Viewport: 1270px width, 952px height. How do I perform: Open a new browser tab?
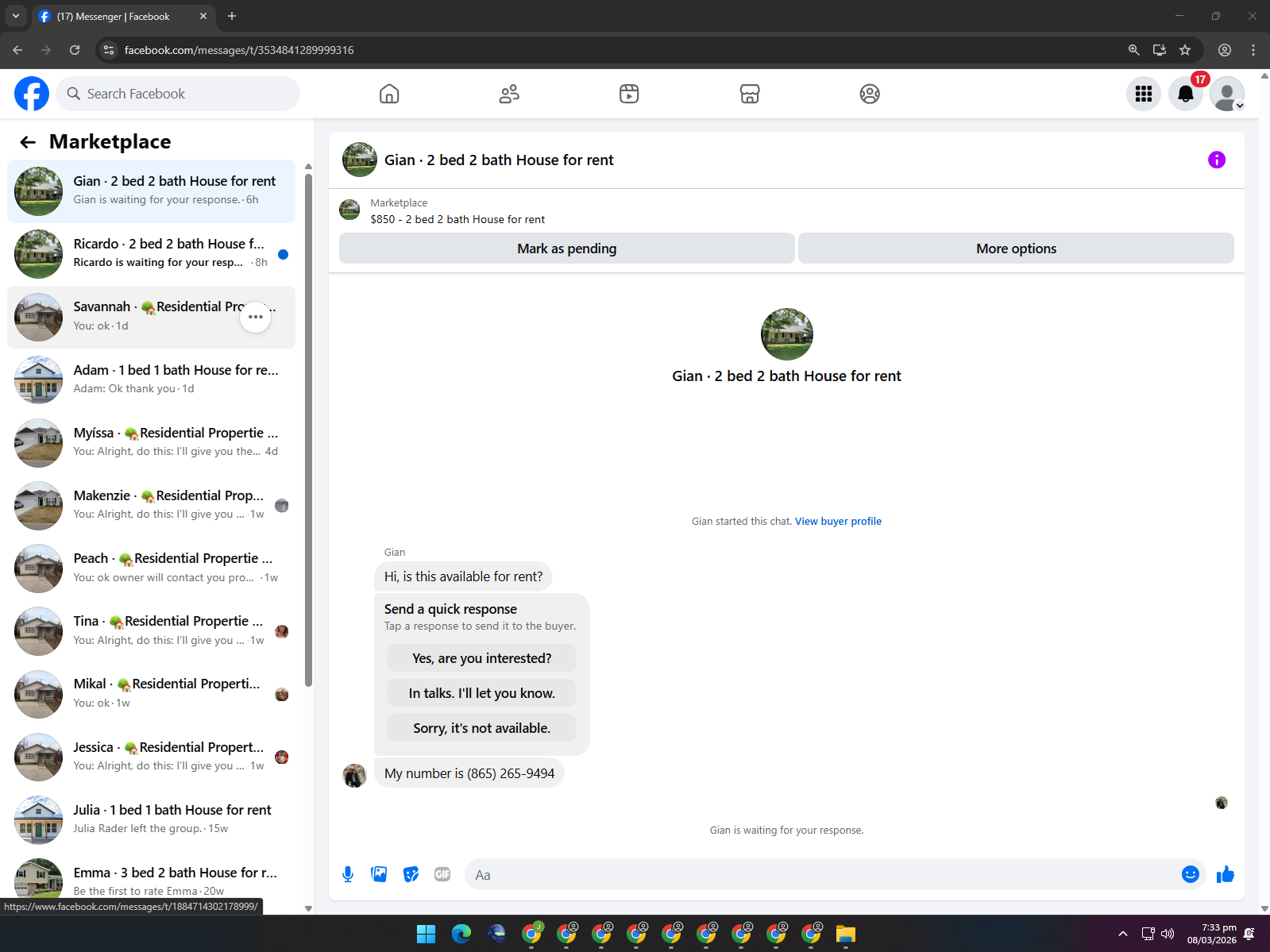point(232,16)
